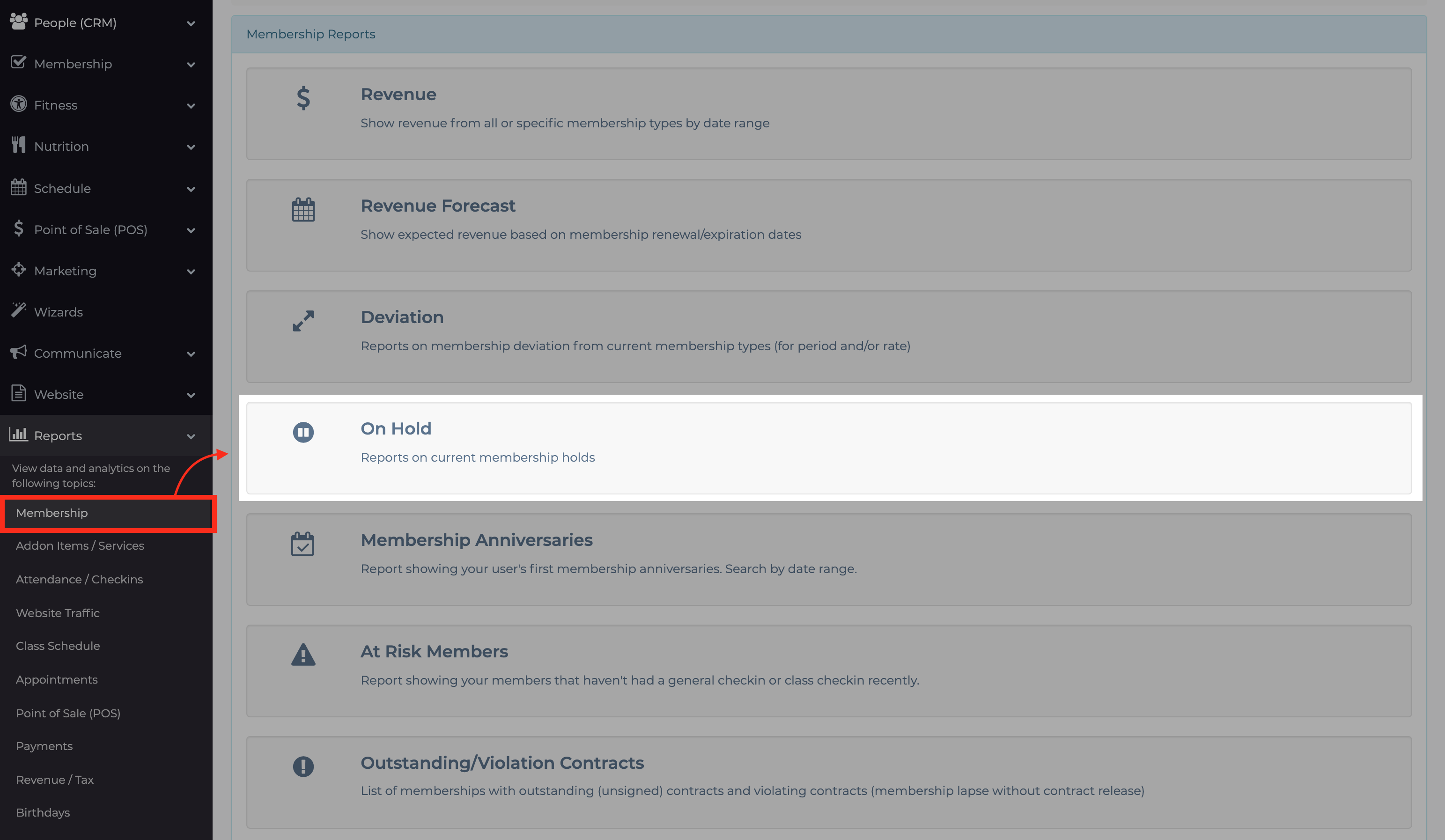This screenshot has height=840, width=1445.
Task: Expand the Communicate menu chevron
Action: [x=191, y=354]
